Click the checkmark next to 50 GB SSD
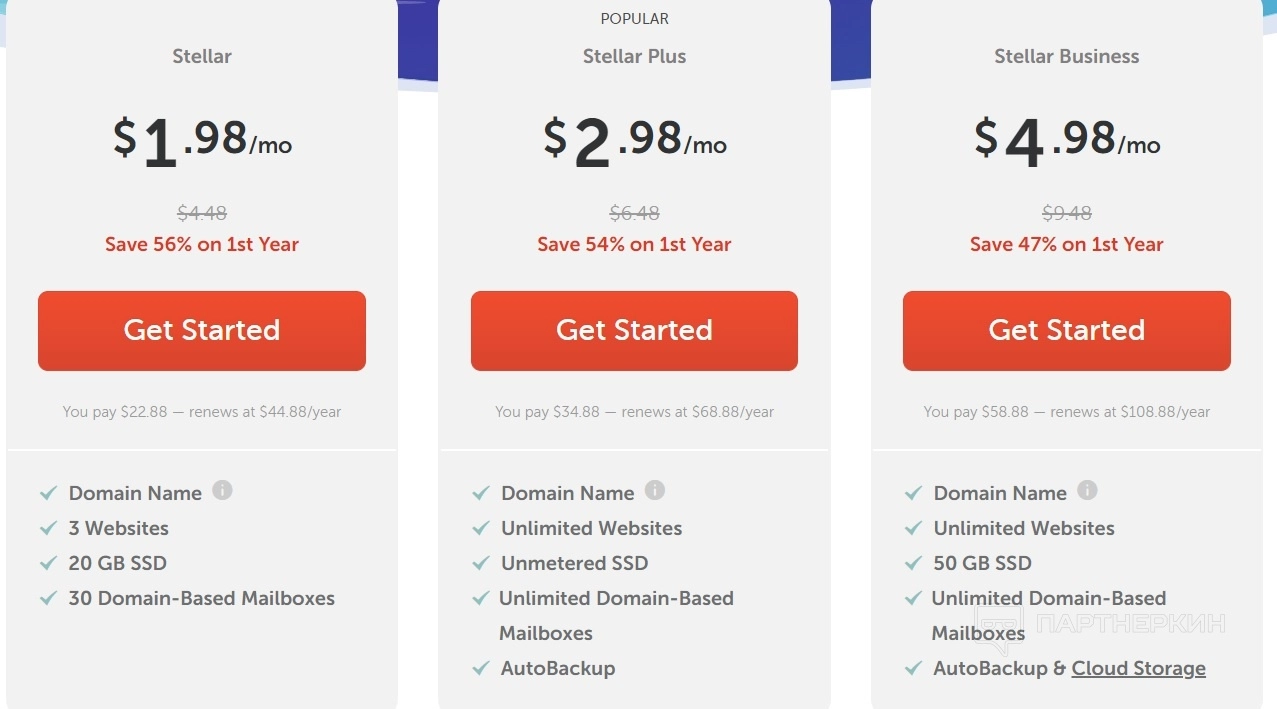Viewport: 1277px width, 709px height. (x=913, y=563)
